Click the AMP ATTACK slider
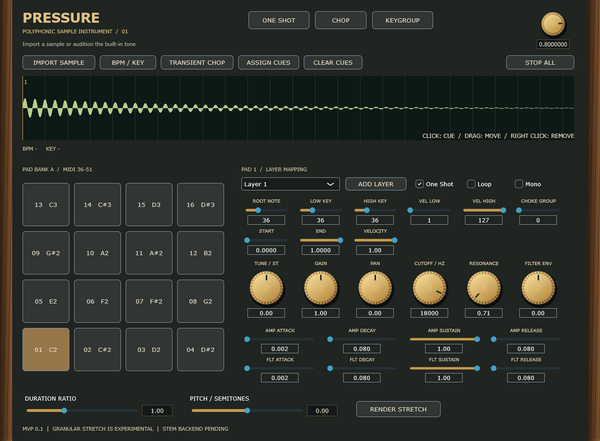600x441 pixels. (x=280, y=339)
